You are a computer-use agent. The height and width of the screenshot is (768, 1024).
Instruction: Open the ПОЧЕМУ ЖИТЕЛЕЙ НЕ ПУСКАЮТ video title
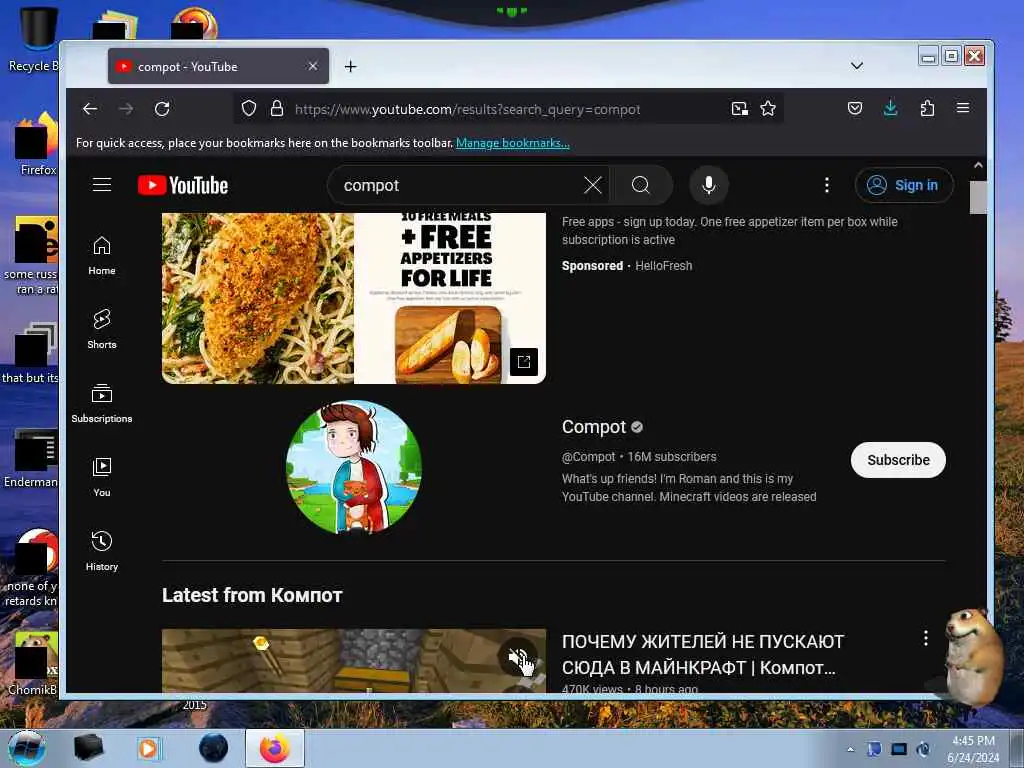pos(703,655)
